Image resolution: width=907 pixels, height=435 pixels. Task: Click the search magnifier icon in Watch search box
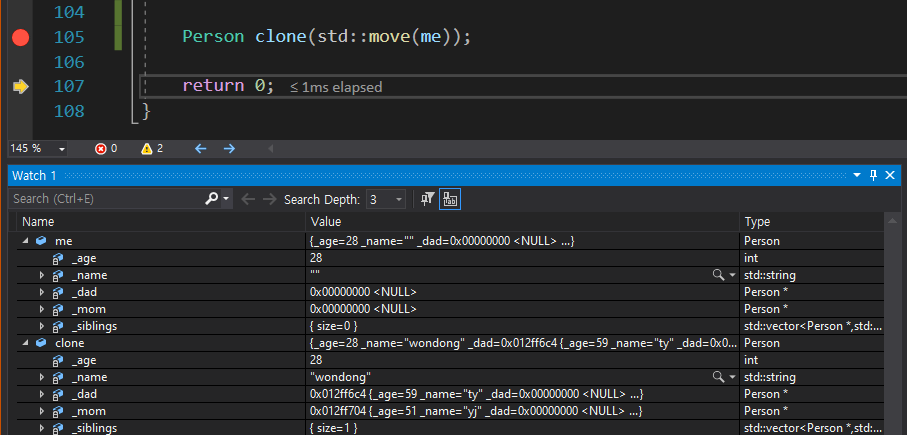pos(212,199)
